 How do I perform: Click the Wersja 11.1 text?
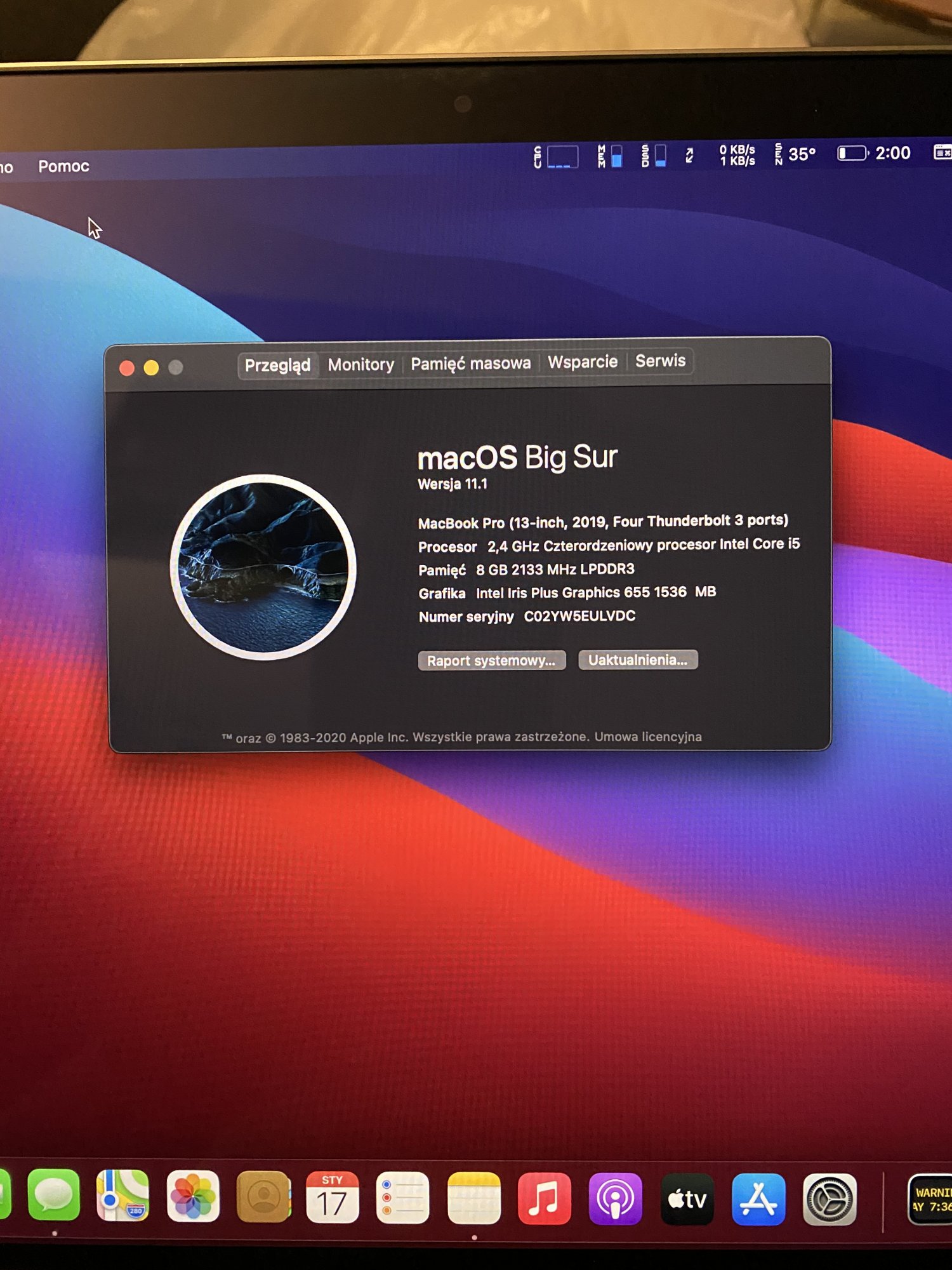(x=453, y=484)
